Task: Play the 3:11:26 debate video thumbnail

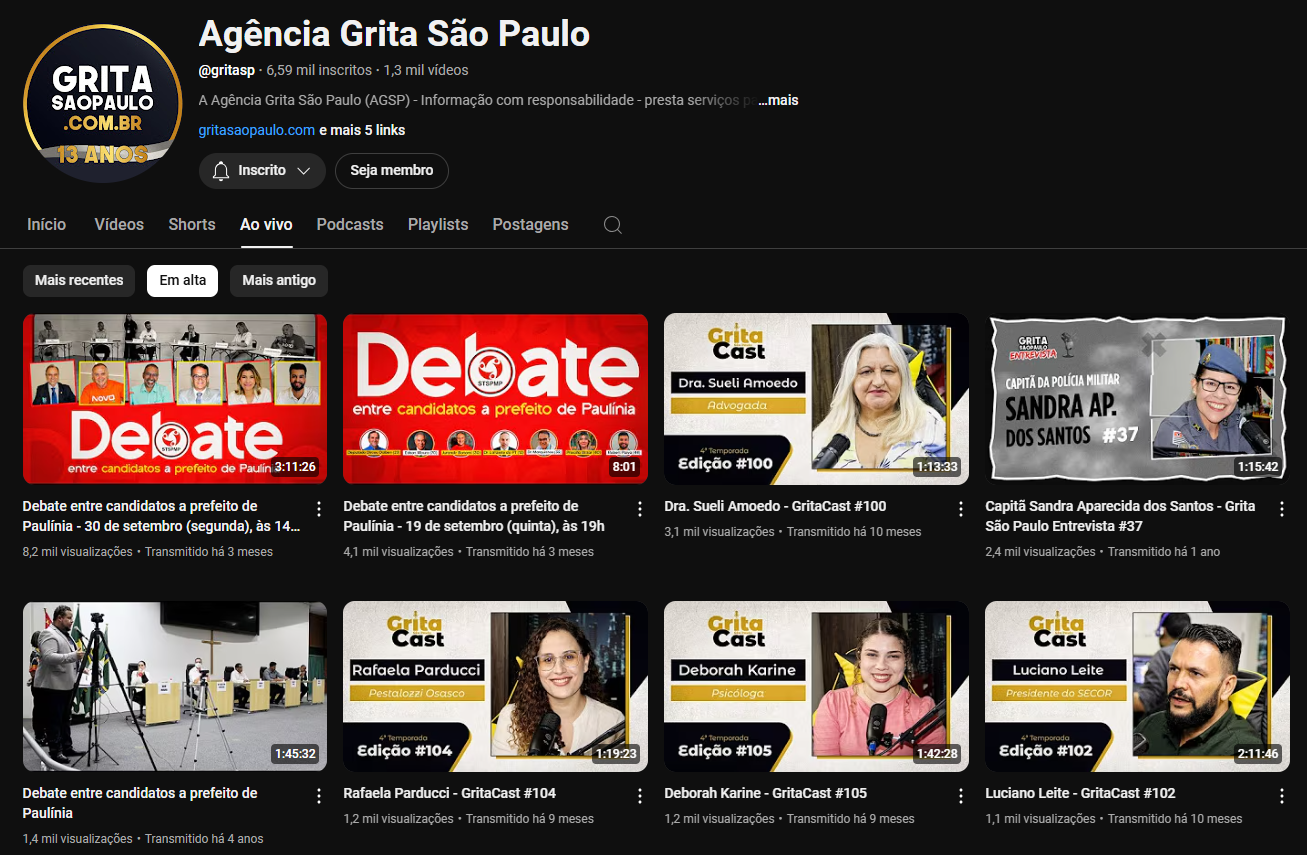Action: point(175,400)
